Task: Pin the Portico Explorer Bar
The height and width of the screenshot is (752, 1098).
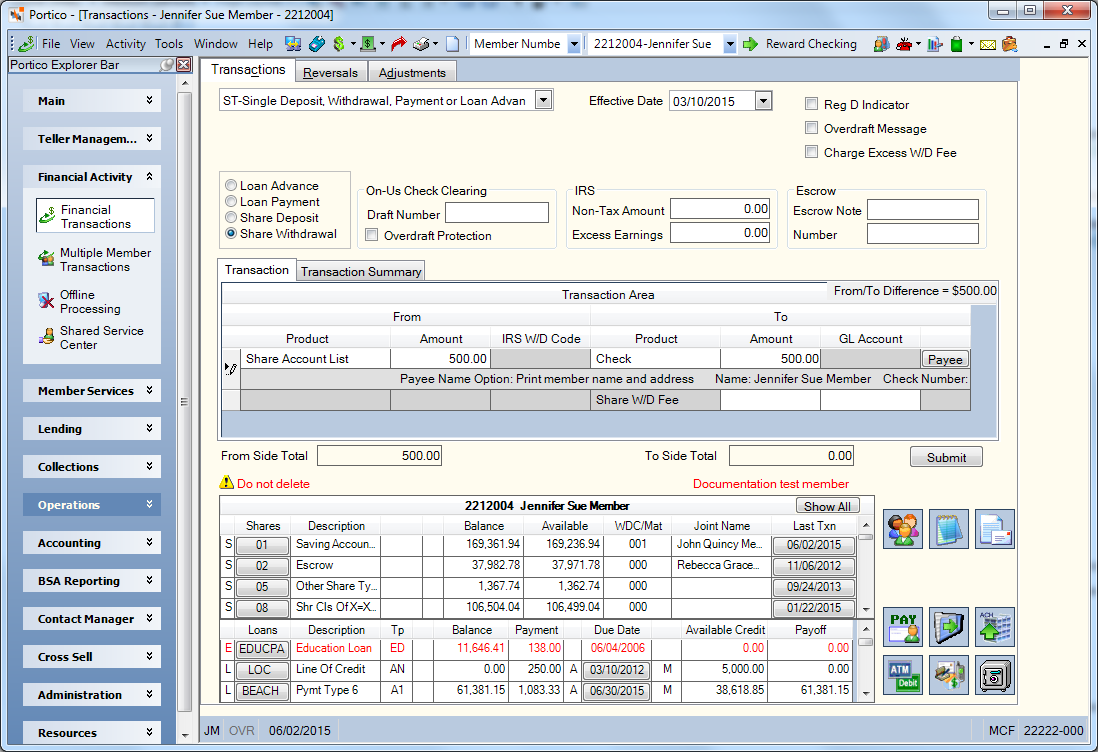Action: [167, 65]
